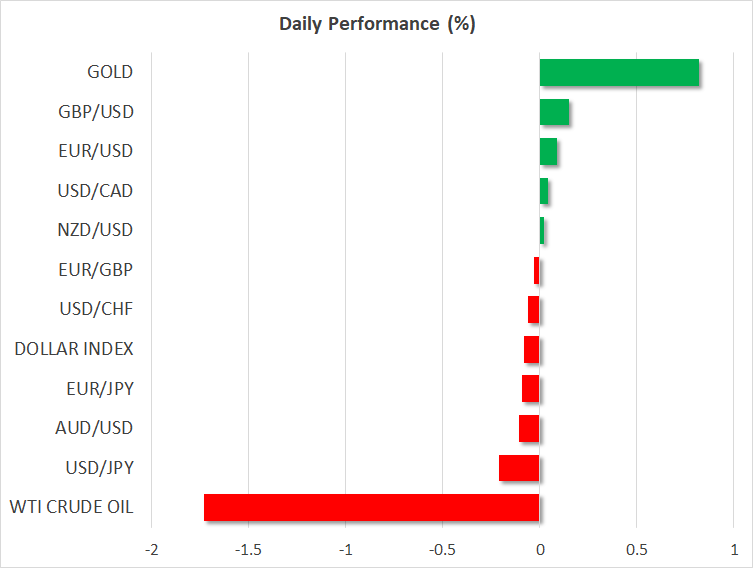Image resolution: width=753 pixels, height=568 pixels.
Task: Click the red EUR/JPY bar
Action: [x=530, y=389]
